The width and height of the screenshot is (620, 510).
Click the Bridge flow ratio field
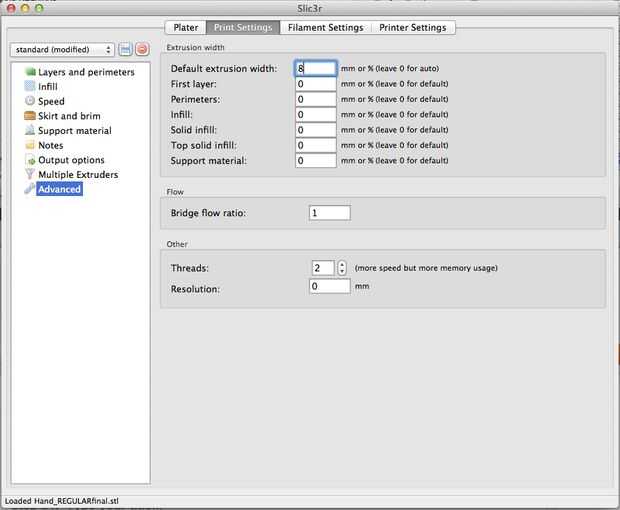pyautogui.click(x=329, y=213)
